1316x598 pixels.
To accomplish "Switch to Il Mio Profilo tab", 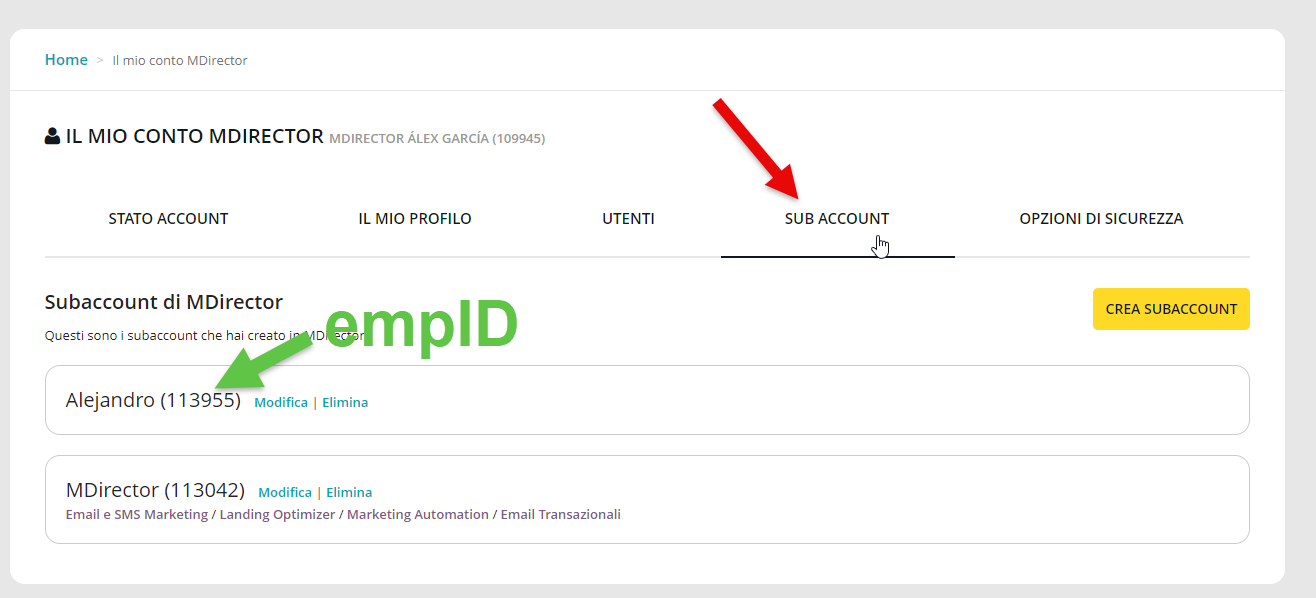I will [x=415, y=218].
